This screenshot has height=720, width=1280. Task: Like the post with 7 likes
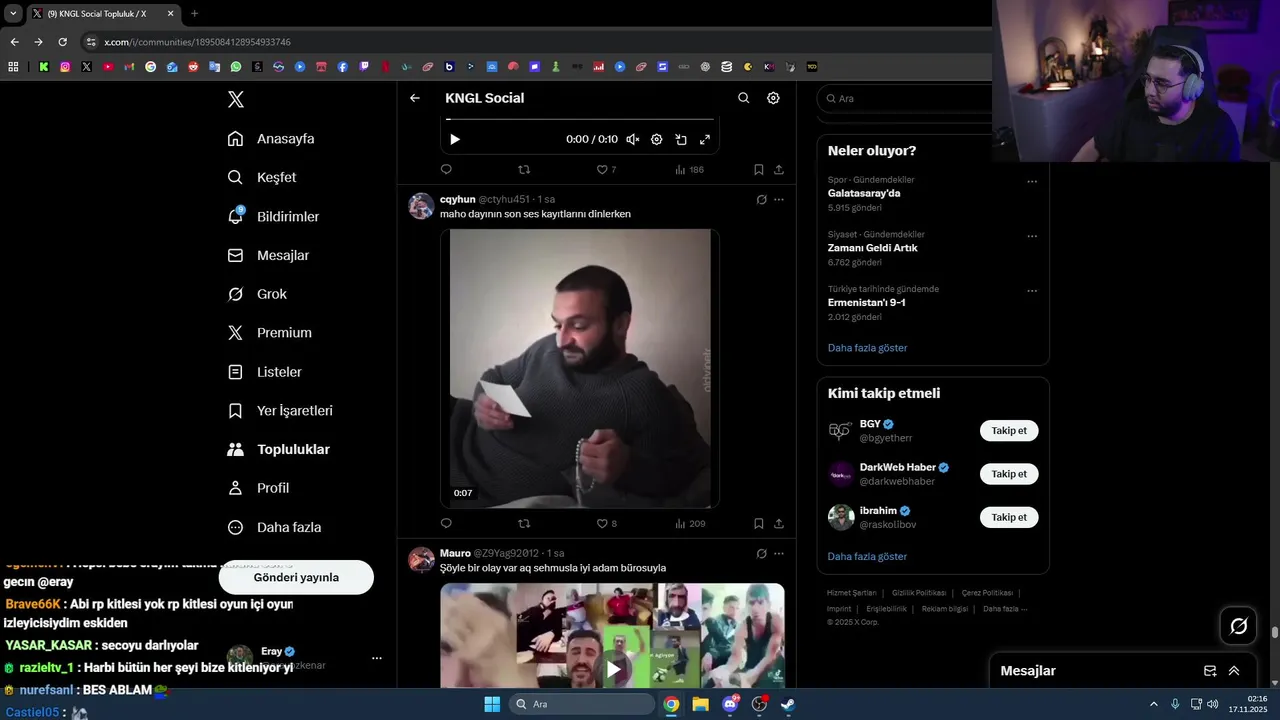[606, 170]
